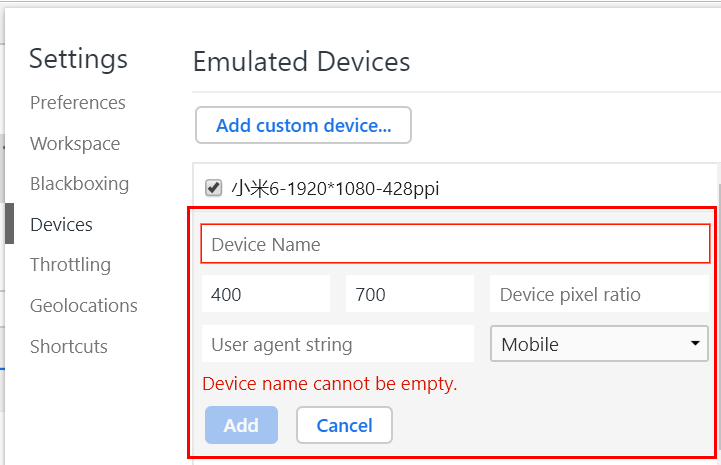Cancel the new device form
This screenshot has width=721, height=465.
(x=344, y=425)
